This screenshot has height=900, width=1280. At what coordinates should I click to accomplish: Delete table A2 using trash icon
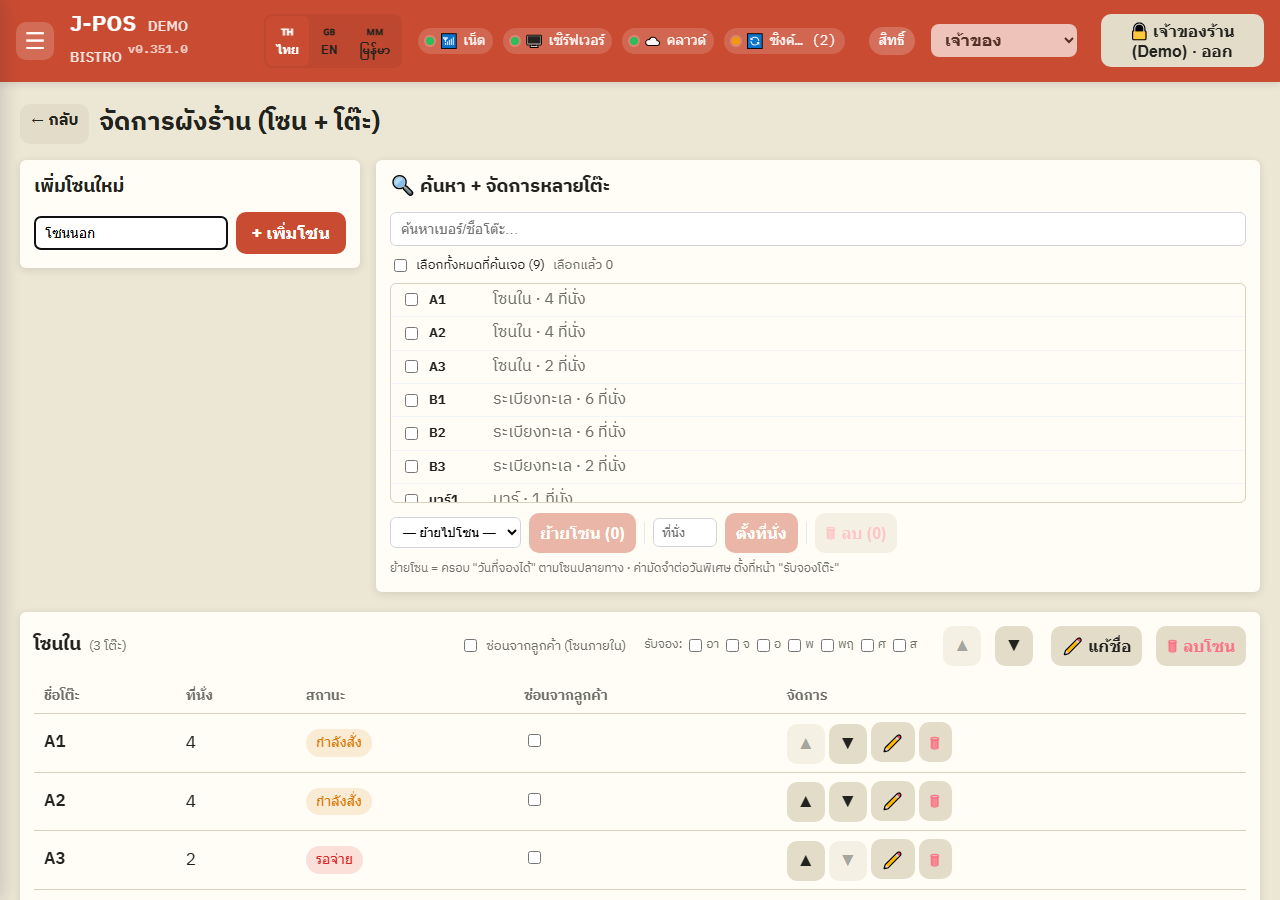tap(935, 801)
